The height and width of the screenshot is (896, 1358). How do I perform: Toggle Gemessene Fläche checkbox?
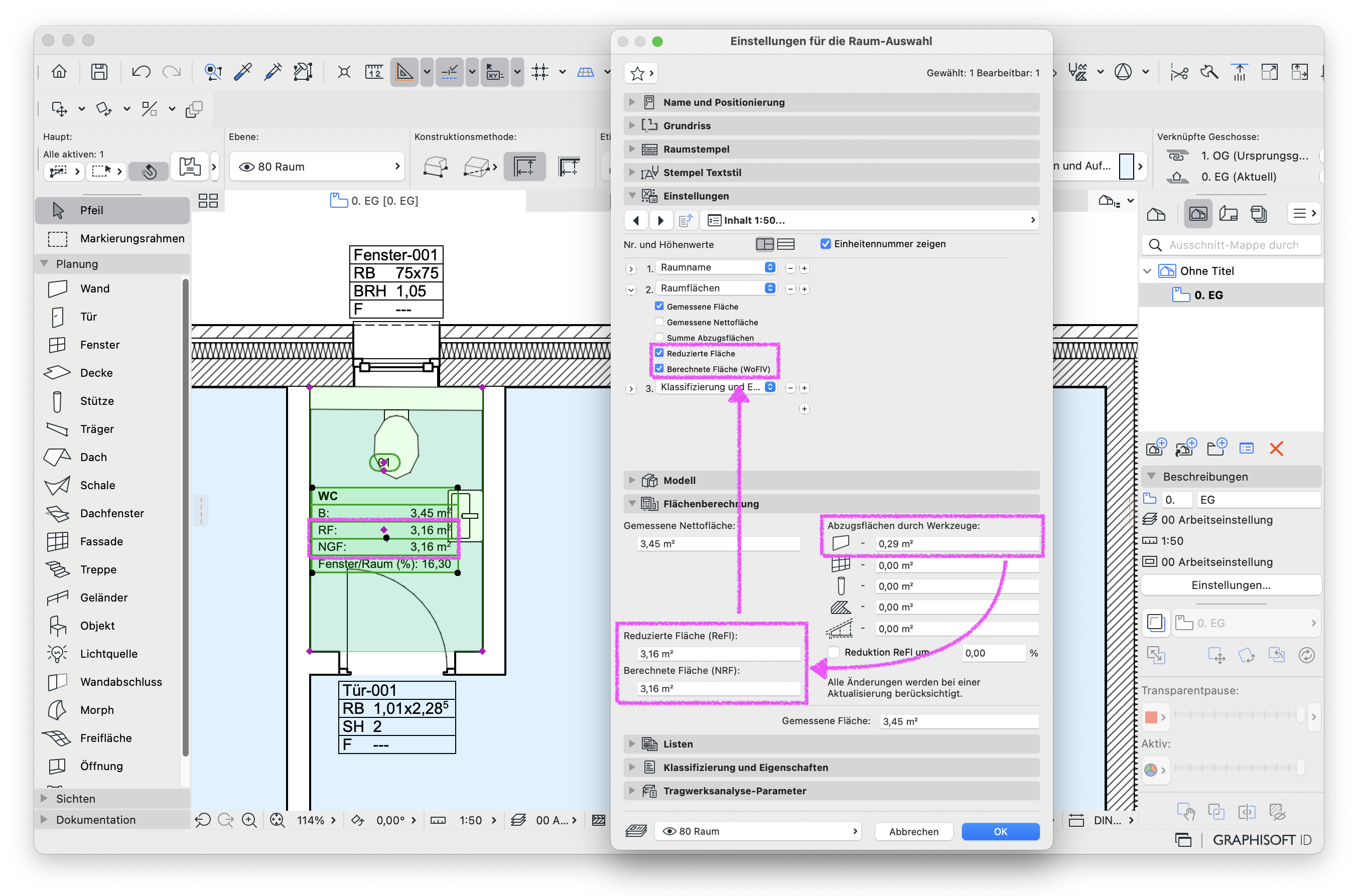pyautogui.click(x=659, y=307)
